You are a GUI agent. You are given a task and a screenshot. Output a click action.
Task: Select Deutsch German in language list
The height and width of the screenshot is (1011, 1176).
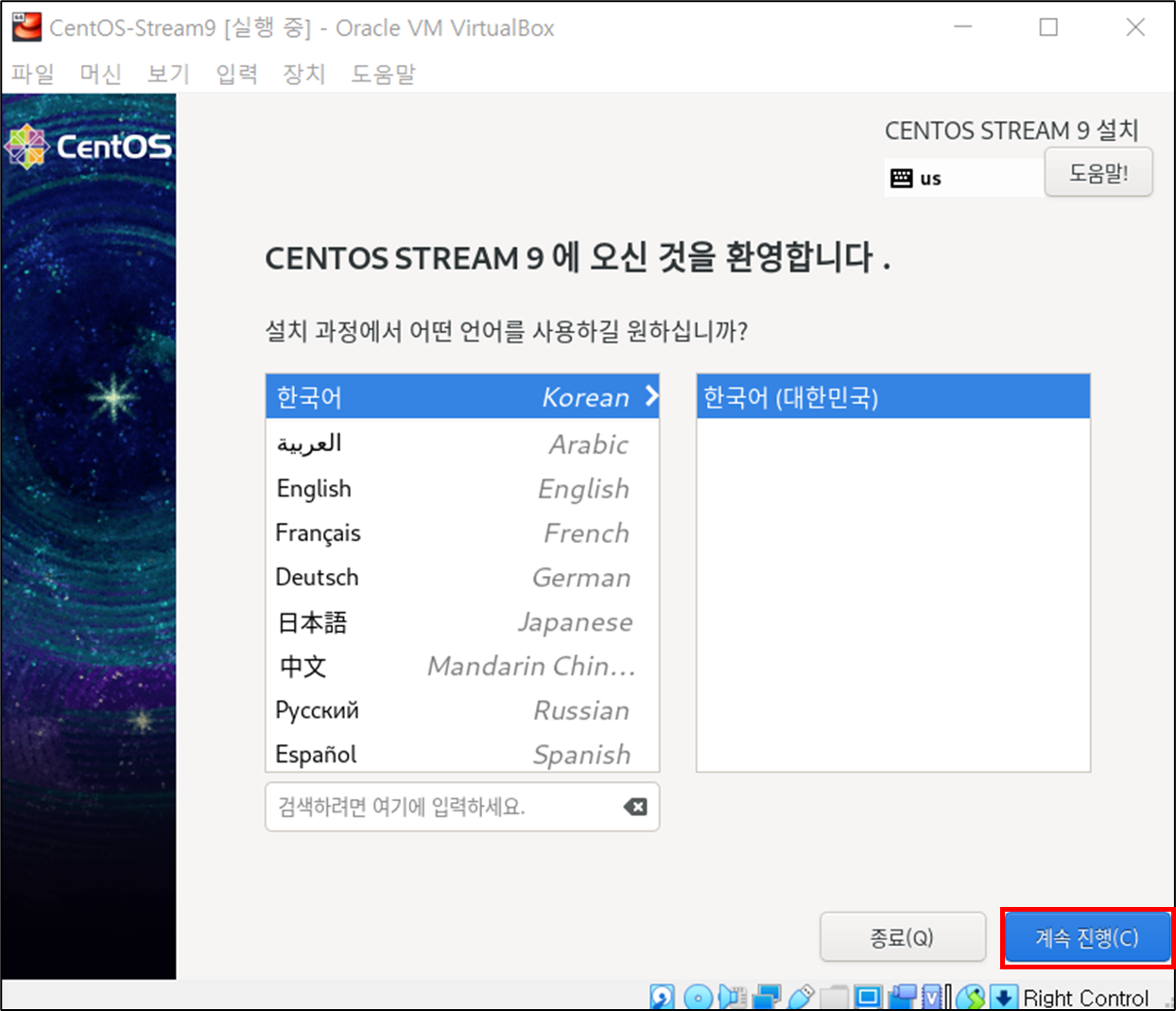click(x=462, y=577)
